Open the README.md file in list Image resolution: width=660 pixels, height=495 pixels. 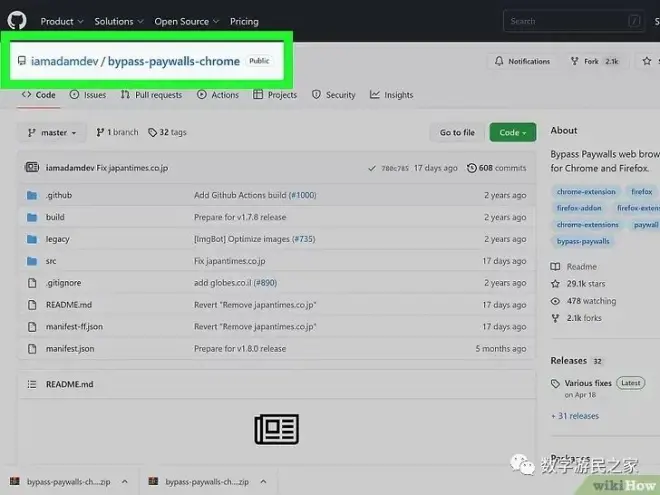(69, 304)
